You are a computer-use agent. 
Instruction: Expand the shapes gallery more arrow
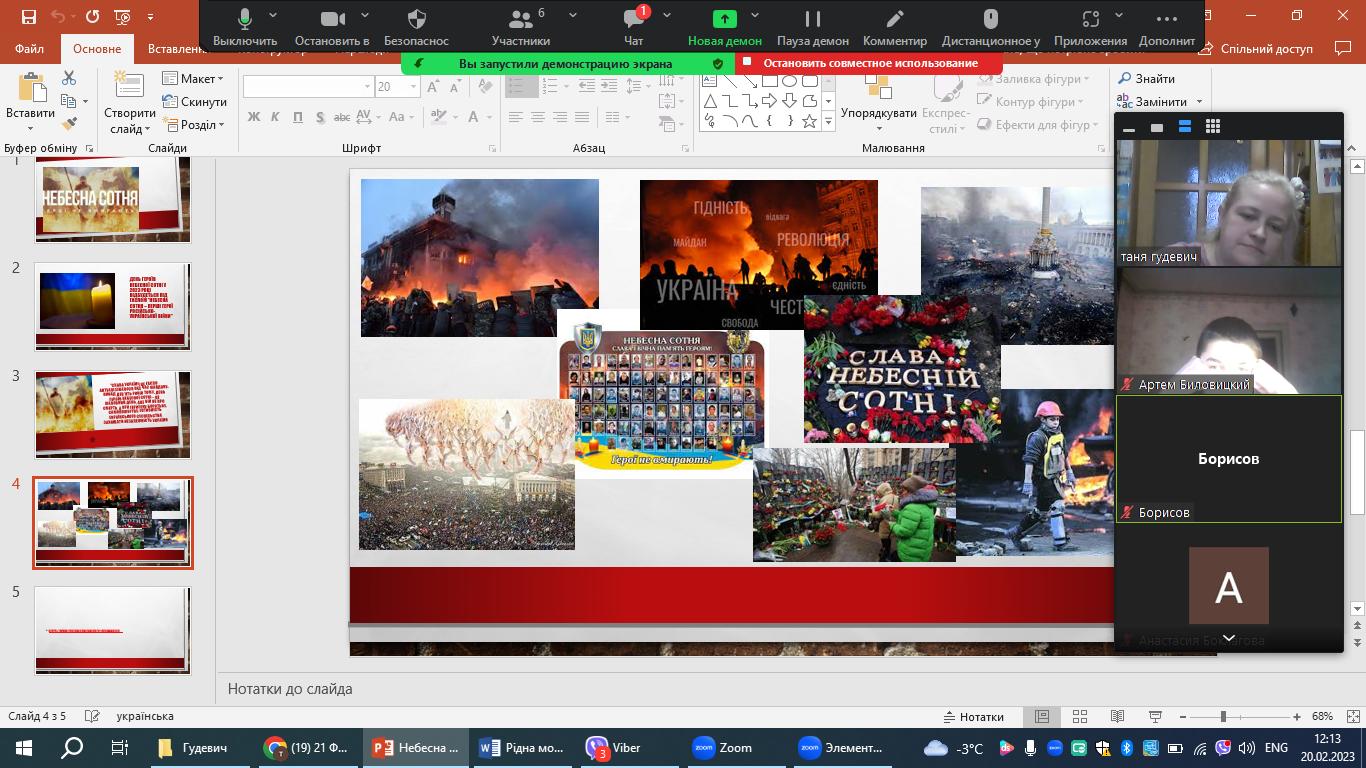[x=828, y=121]
